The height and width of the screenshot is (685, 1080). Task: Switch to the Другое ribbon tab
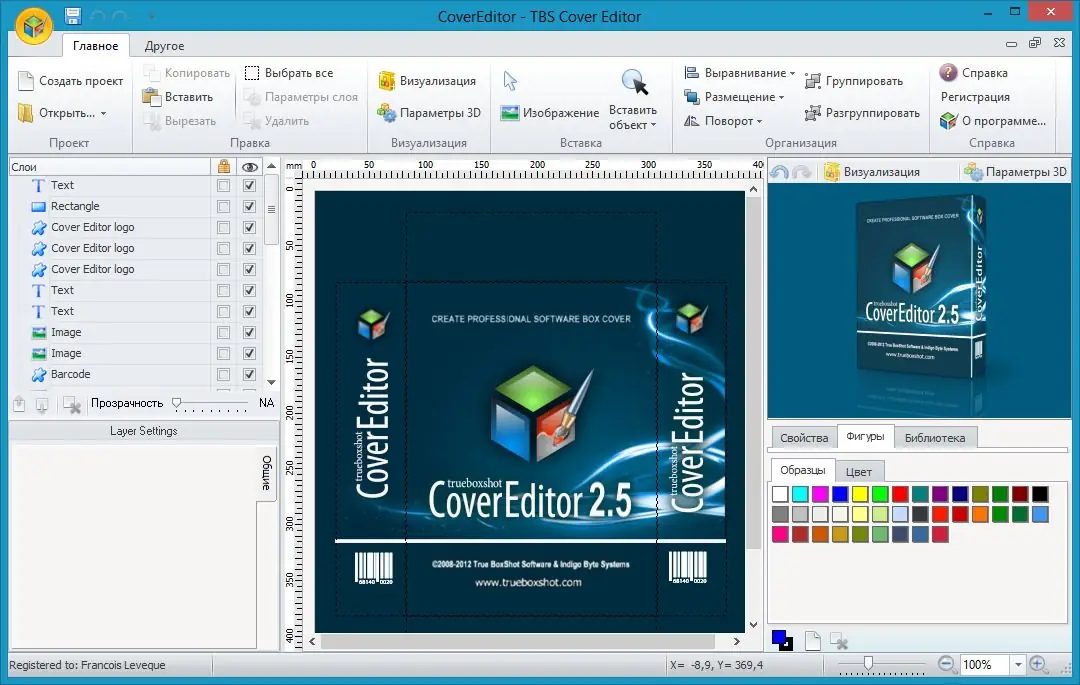coord(164,45)
